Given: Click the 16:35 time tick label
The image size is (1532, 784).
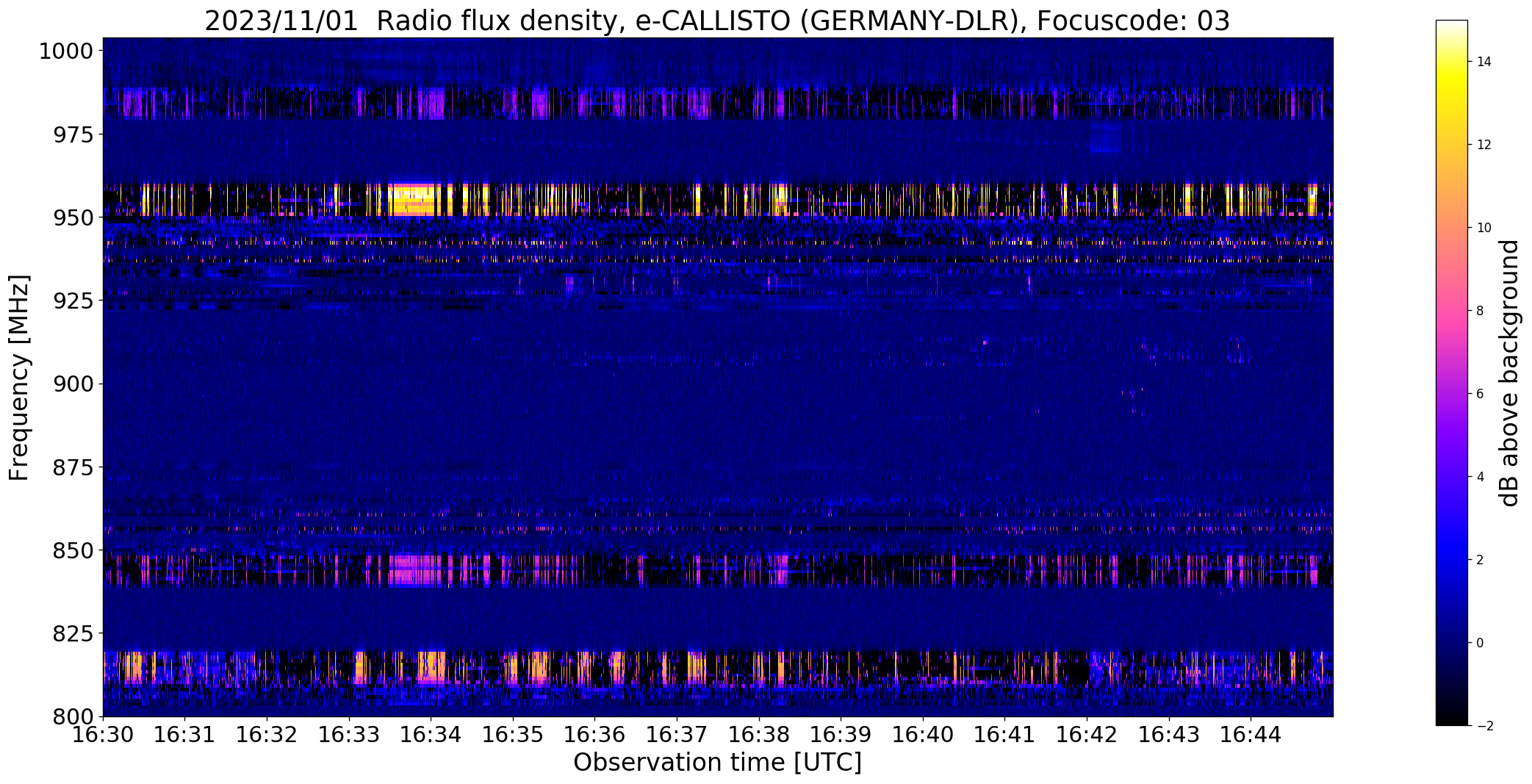Looking at the screenshot, I should (x=513, y=735).
